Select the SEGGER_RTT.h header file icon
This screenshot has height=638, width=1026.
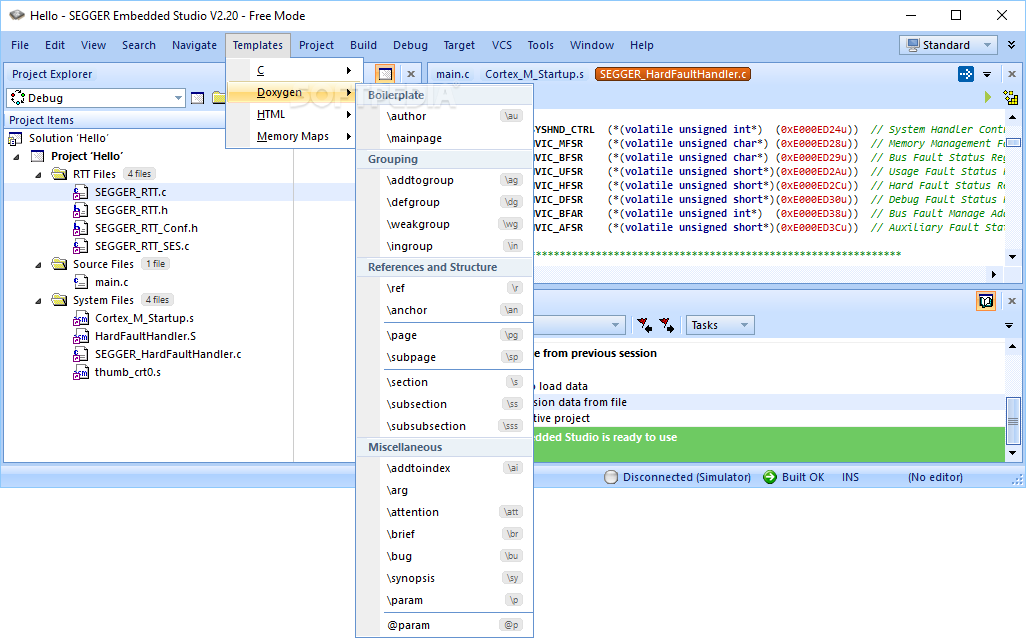80,210
